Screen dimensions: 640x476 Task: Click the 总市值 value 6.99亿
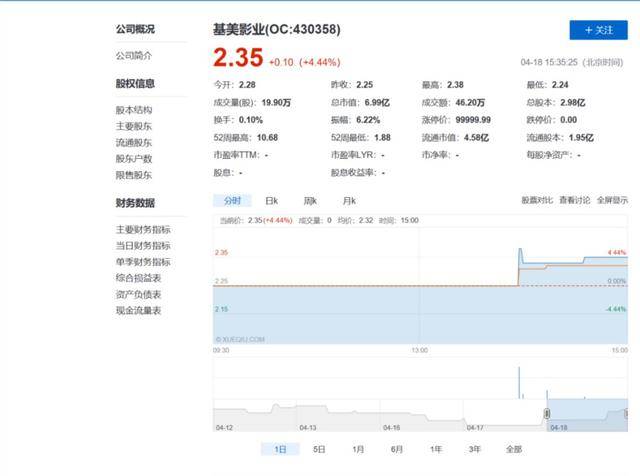pos(377,102)
